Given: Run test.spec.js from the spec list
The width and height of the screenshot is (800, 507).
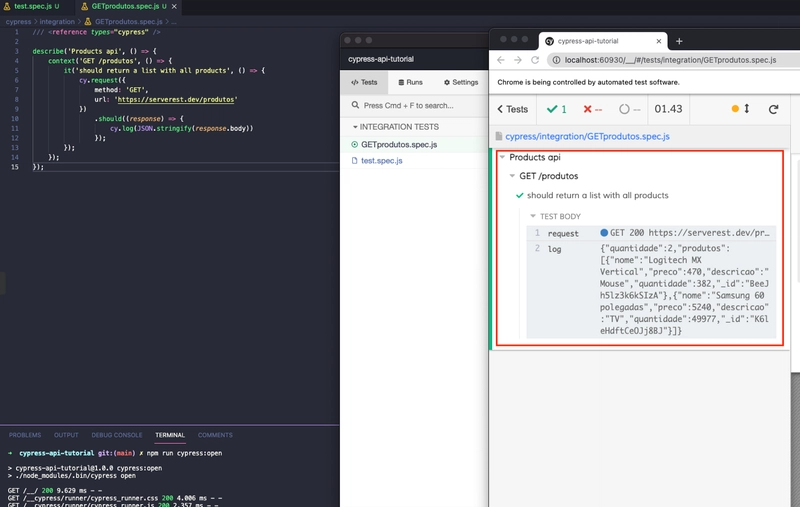Looking at the screenshot, I should [382, 161].
